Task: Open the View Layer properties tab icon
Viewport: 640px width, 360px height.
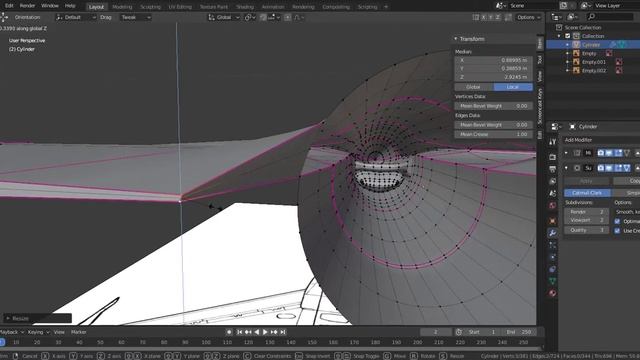Action: (x=552, y=181)
